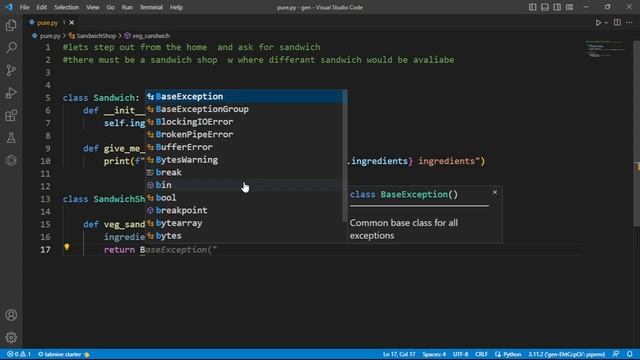Screen dimensions: 640x360
Task: Close the BaseException documentation popup
Action: click(x=495, y=192)
